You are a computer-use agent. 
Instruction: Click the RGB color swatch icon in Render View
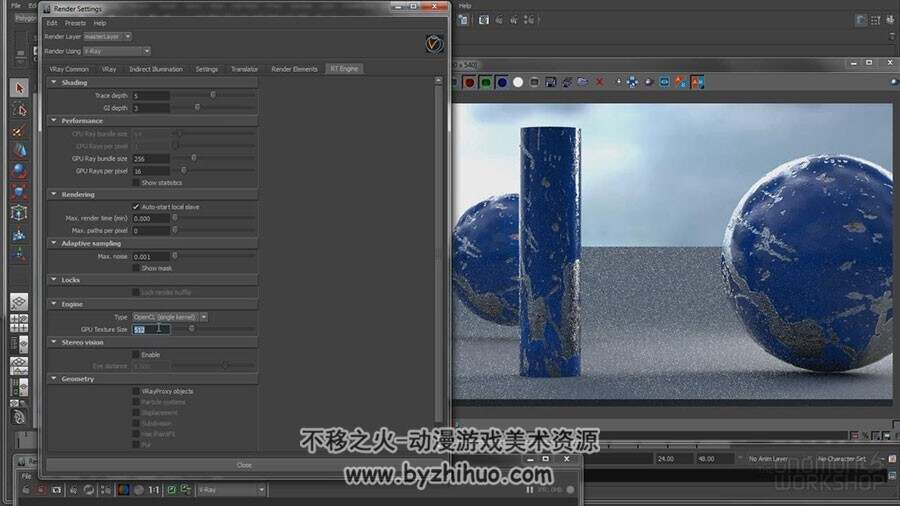tap(123, 489)
